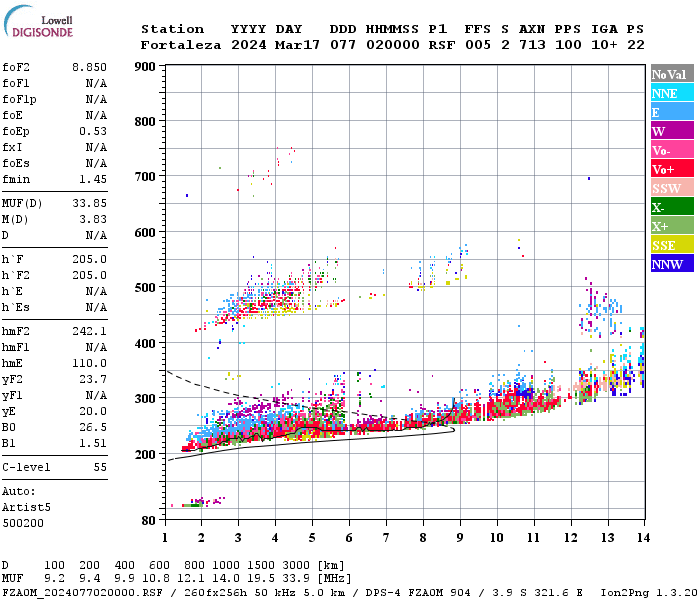Click the X- dark green legend box
The width and height of the screenshot is (700, 600).
coord(672,207)
